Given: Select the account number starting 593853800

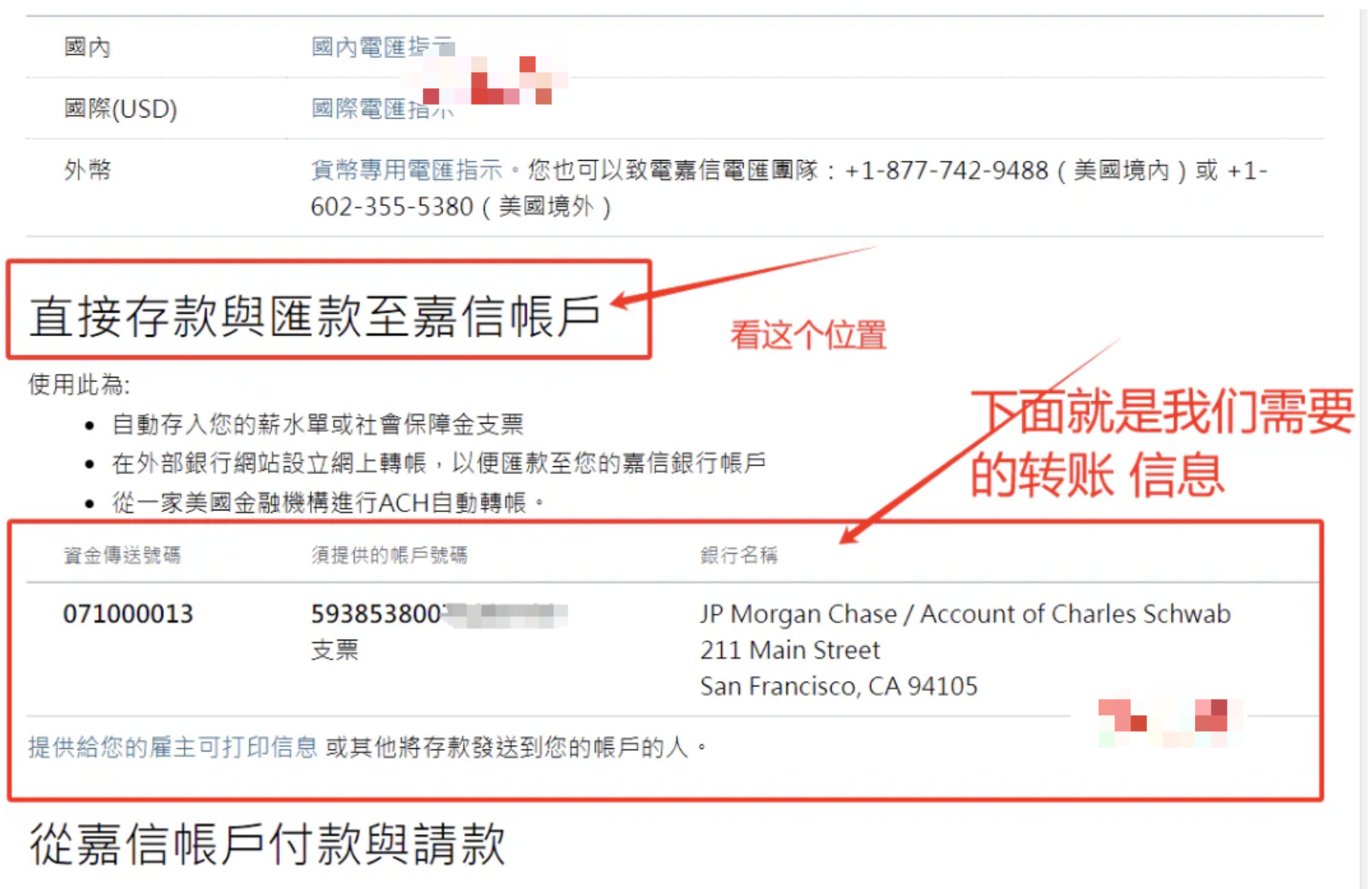Looking at the screenshot, I should click(x=439, y=614).
